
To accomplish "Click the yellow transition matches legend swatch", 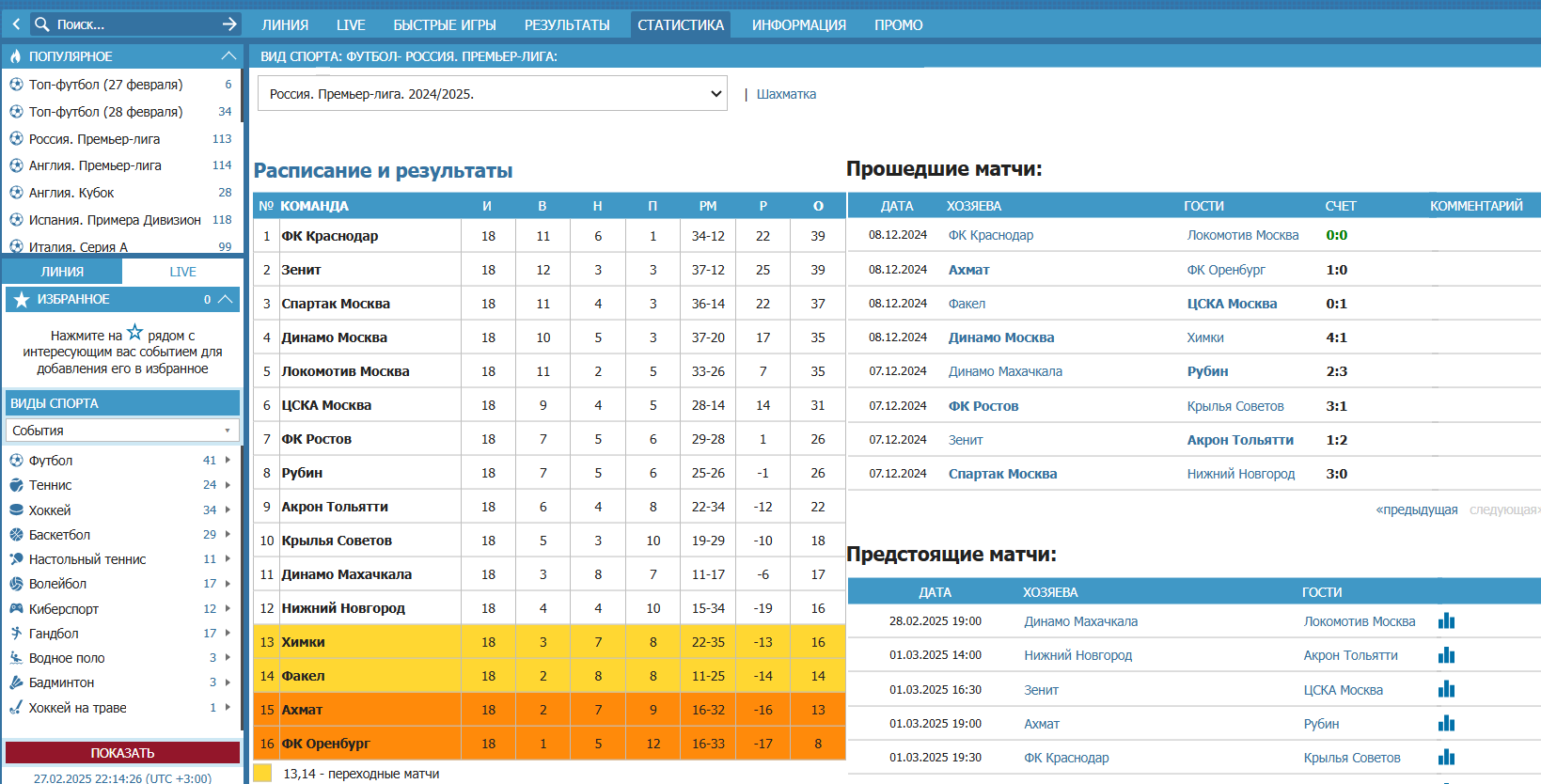I will coord(262,773).
